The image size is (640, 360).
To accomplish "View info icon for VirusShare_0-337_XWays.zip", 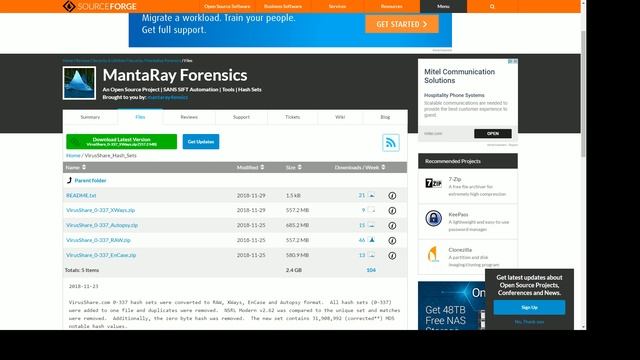I will (x=392, y=211).
